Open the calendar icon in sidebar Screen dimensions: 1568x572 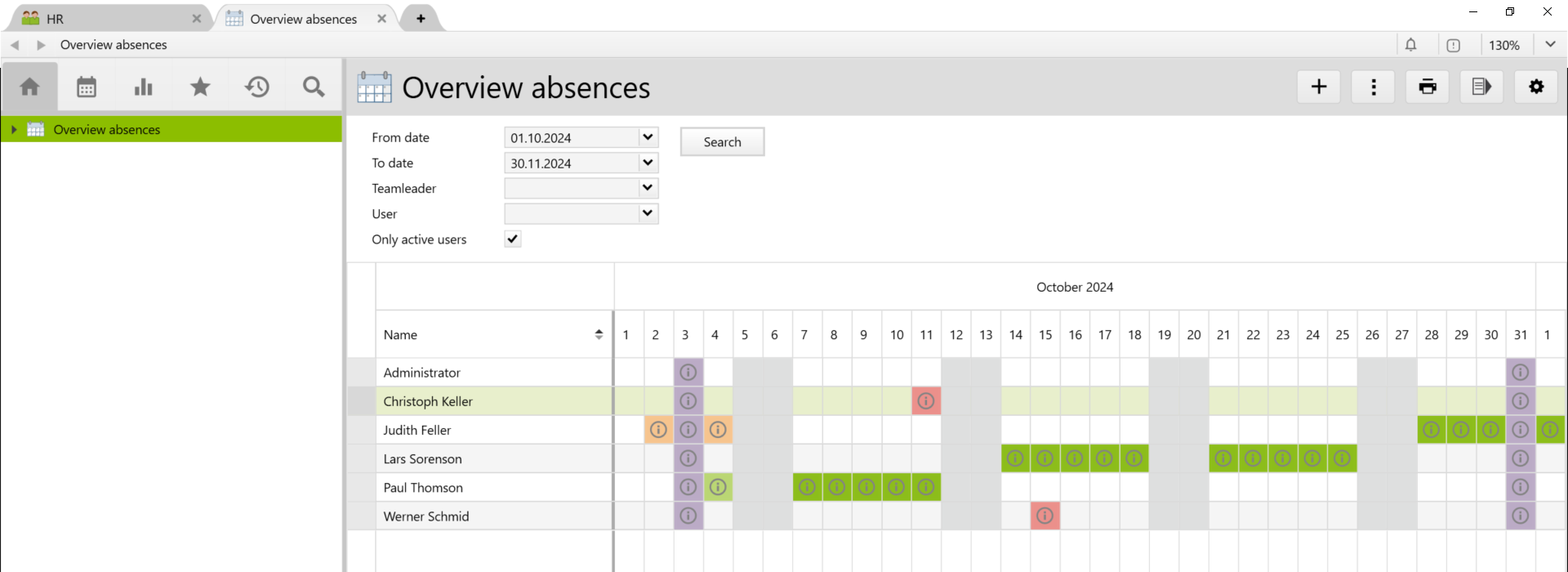pos(87,87)
